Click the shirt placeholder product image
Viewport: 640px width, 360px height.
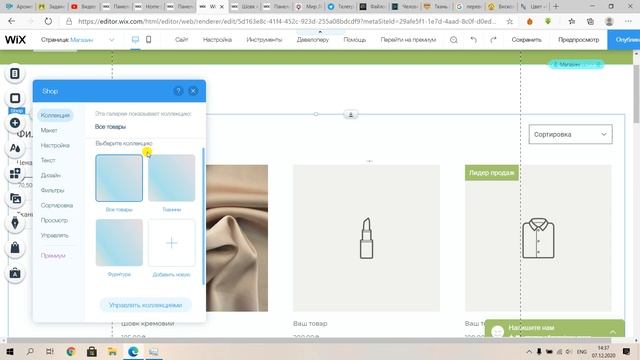click(x=538, y=238)
